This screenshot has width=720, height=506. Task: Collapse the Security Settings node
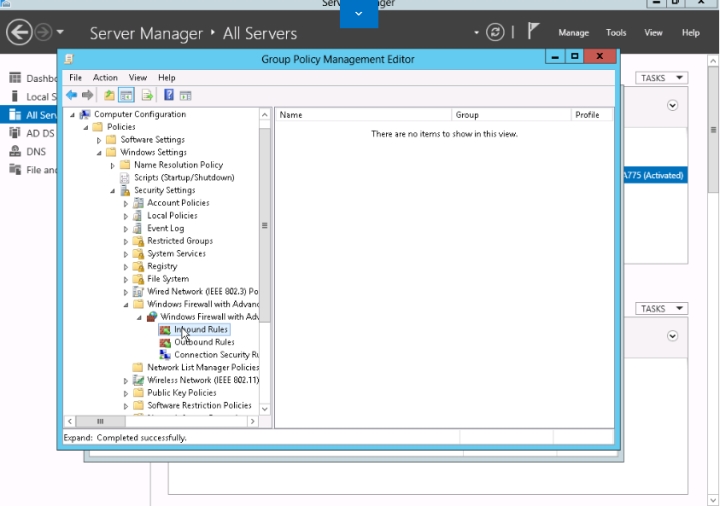[113, 190]
